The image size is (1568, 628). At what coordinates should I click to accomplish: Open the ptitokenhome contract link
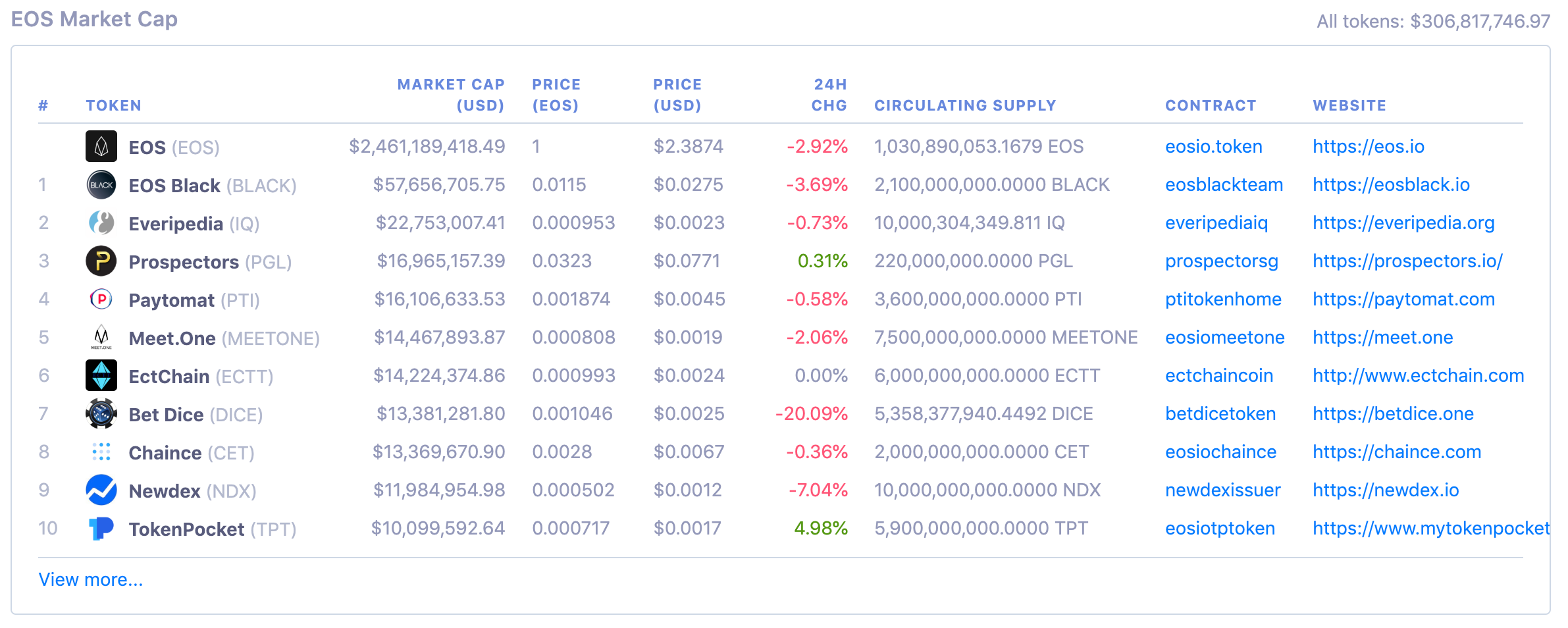pos(1223,299)
